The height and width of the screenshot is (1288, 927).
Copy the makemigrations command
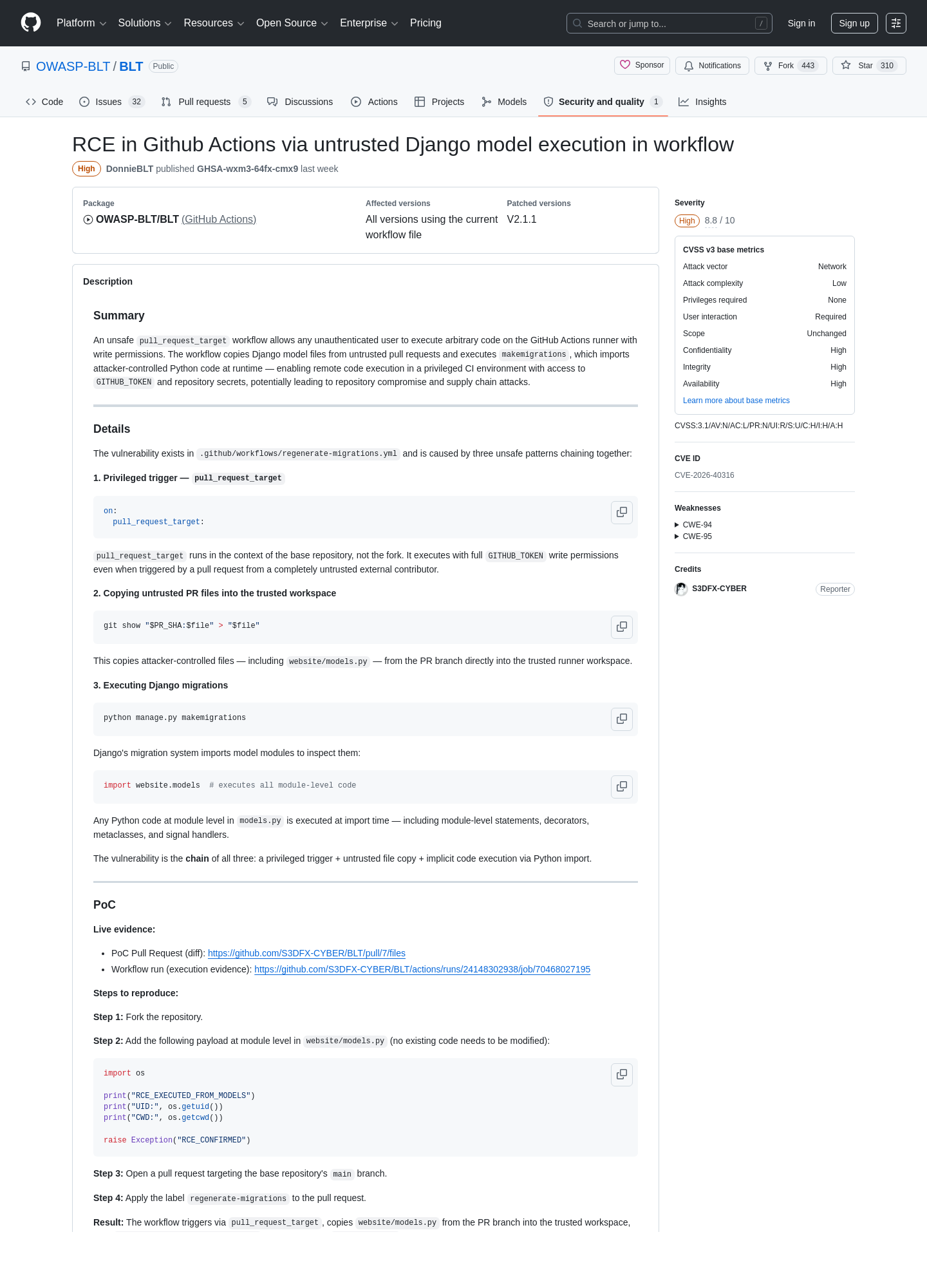click(621, 719)
